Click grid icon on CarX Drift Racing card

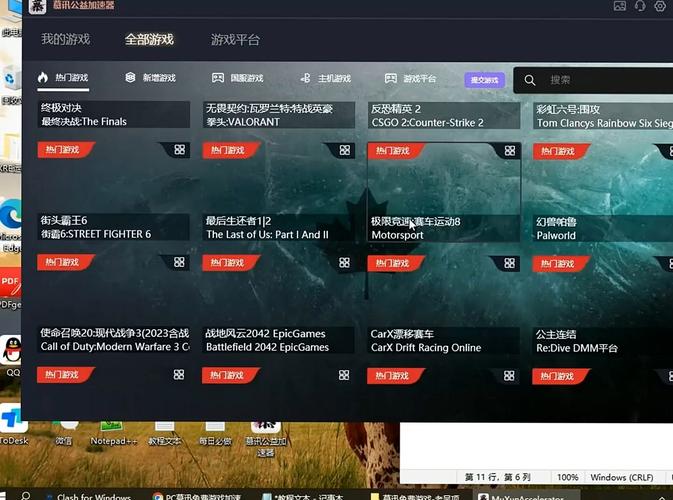(509, 376)
